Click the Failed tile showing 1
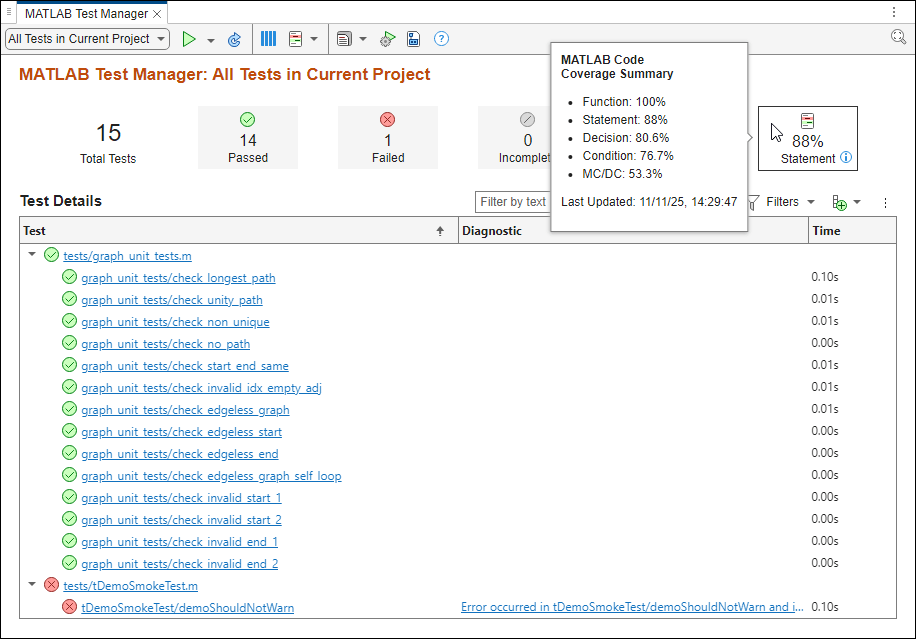This screenshot has width=916, height=639. (388, 138)
